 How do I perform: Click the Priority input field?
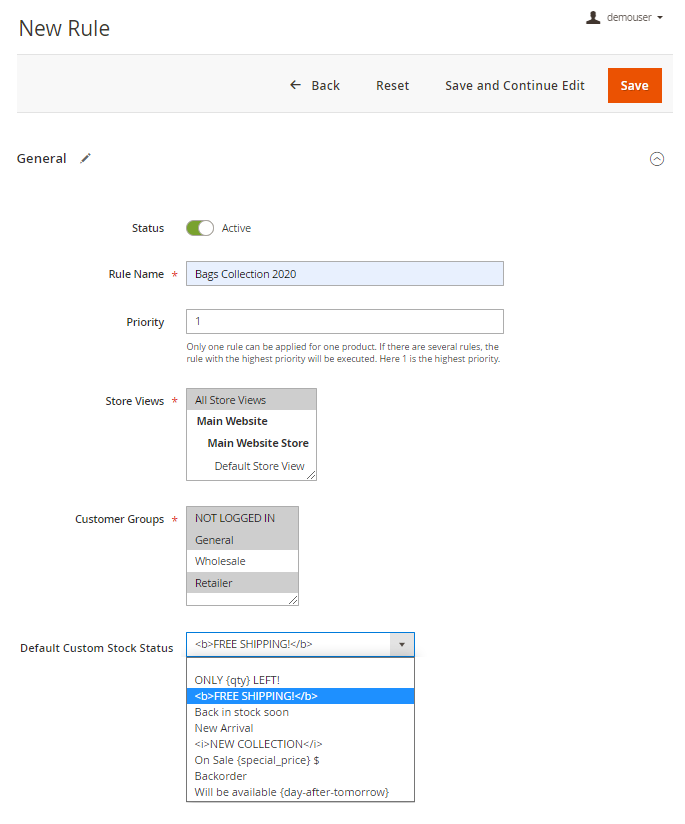[x=344, y=321]
